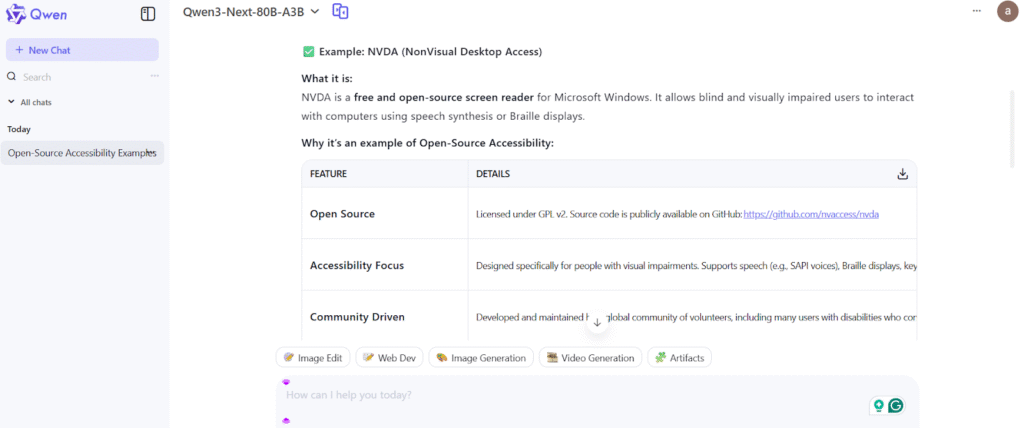Click the green lightbulb extension icon in the input
1024x428 pixels.
[879, 406]
